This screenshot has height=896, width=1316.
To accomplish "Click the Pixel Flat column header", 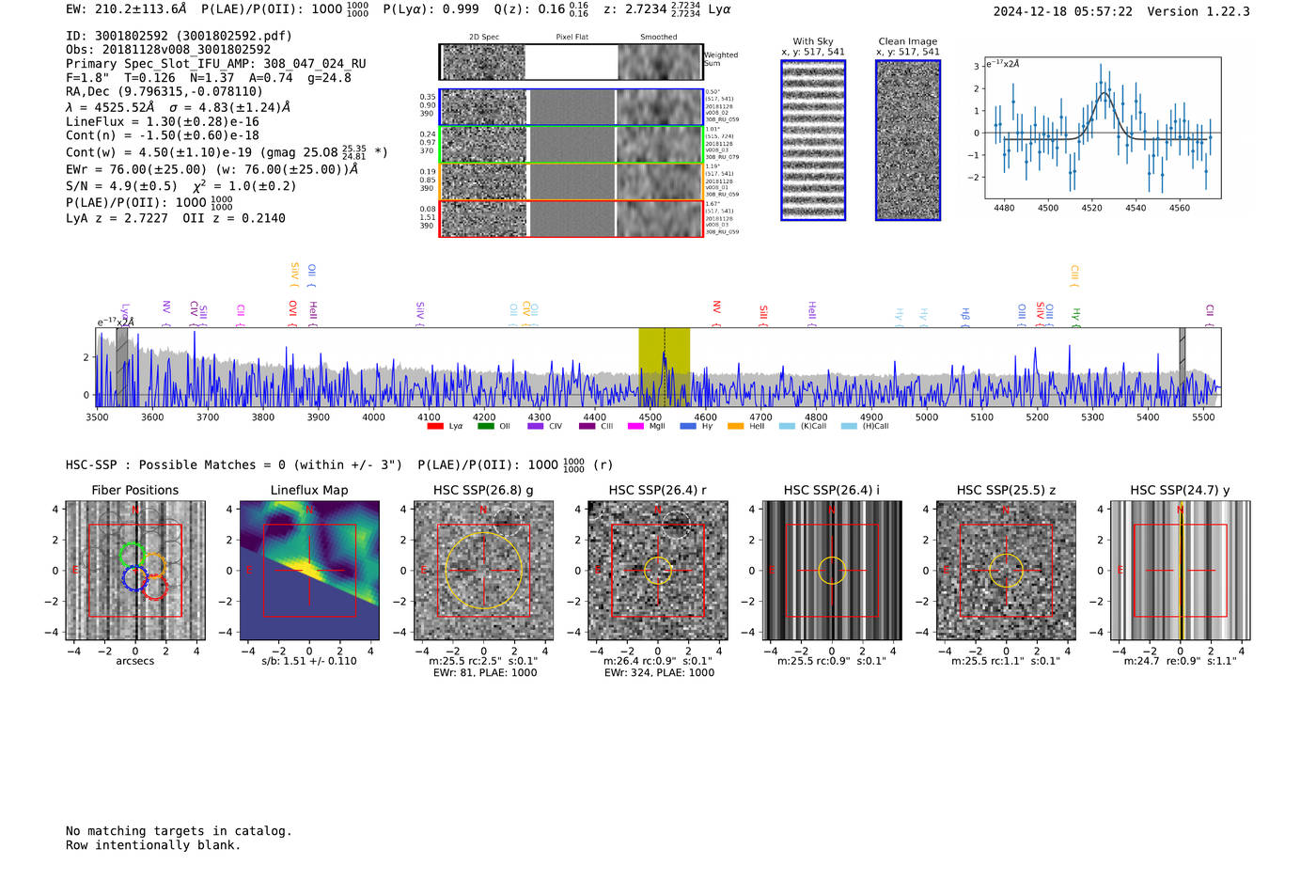I will coord(572,38).
